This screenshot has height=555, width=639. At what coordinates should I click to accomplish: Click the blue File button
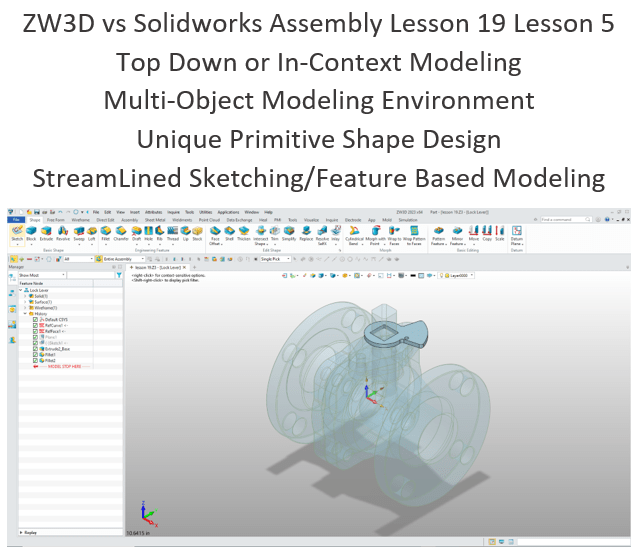point(15,221)
